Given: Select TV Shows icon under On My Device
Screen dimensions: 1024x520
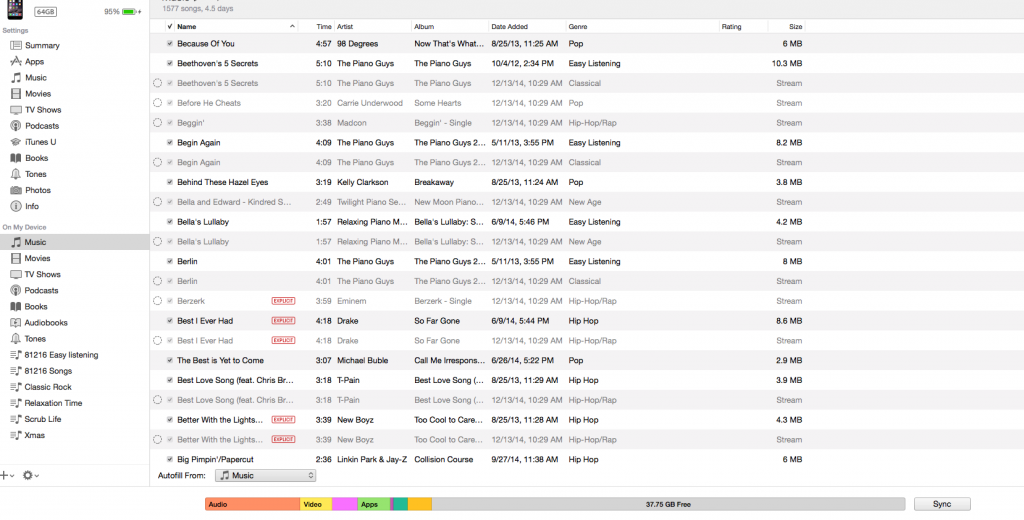Looking at the screenshot, I should (x=16, y=274).
